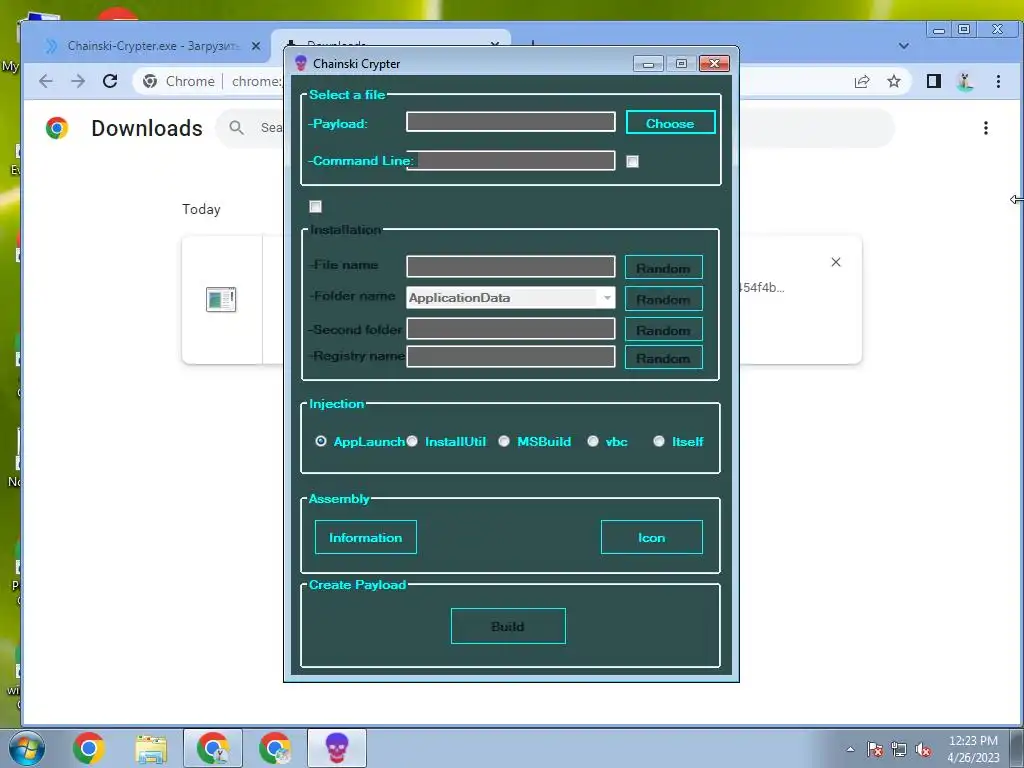Reload the Chrome page
Image resolution: width=1024 pixels, height=768 pixels.
110,81
